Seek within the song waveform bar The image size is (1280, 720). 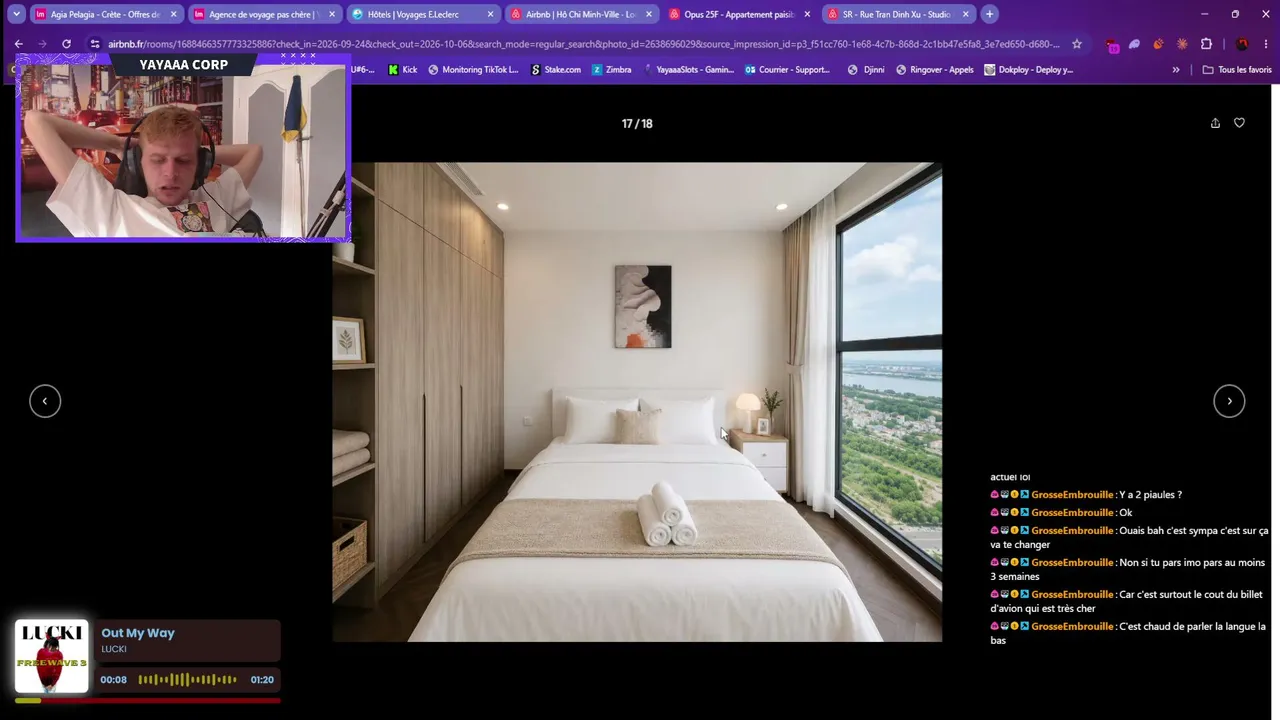(x=187, y=680)
